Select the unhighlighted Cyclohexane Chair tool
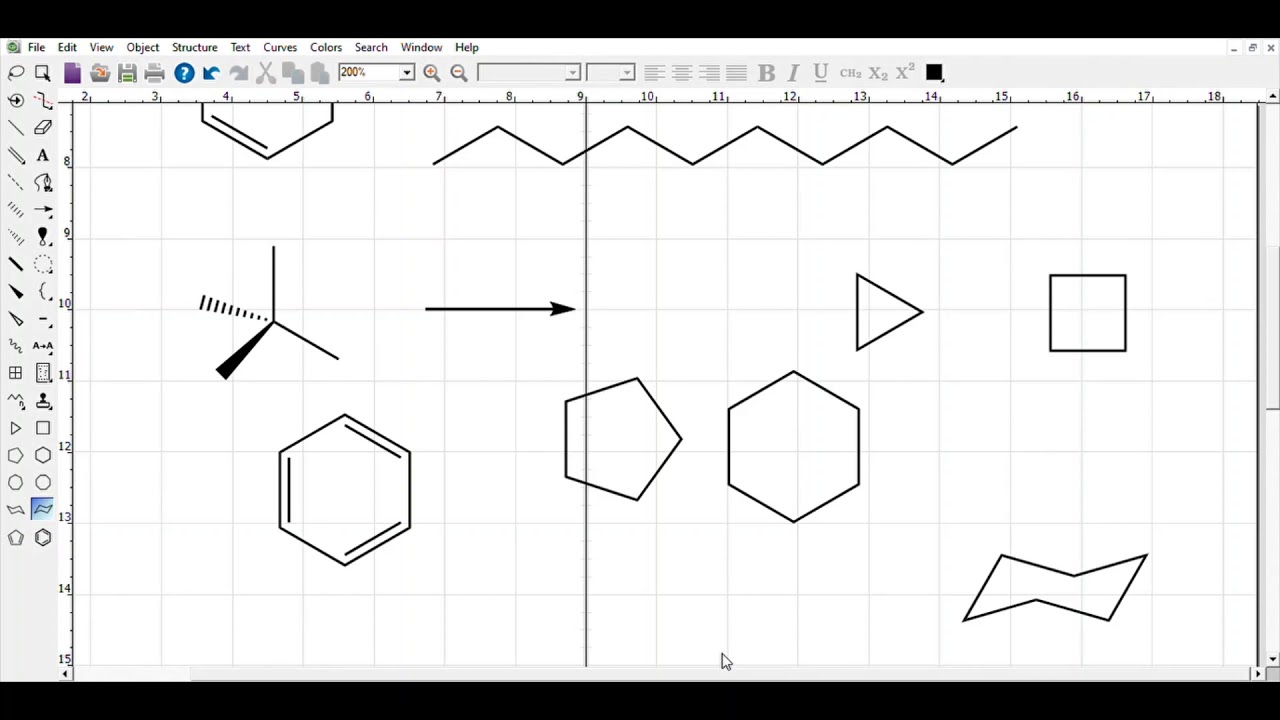The width and height of the screenshot is (1280, 720). [16, 510]
